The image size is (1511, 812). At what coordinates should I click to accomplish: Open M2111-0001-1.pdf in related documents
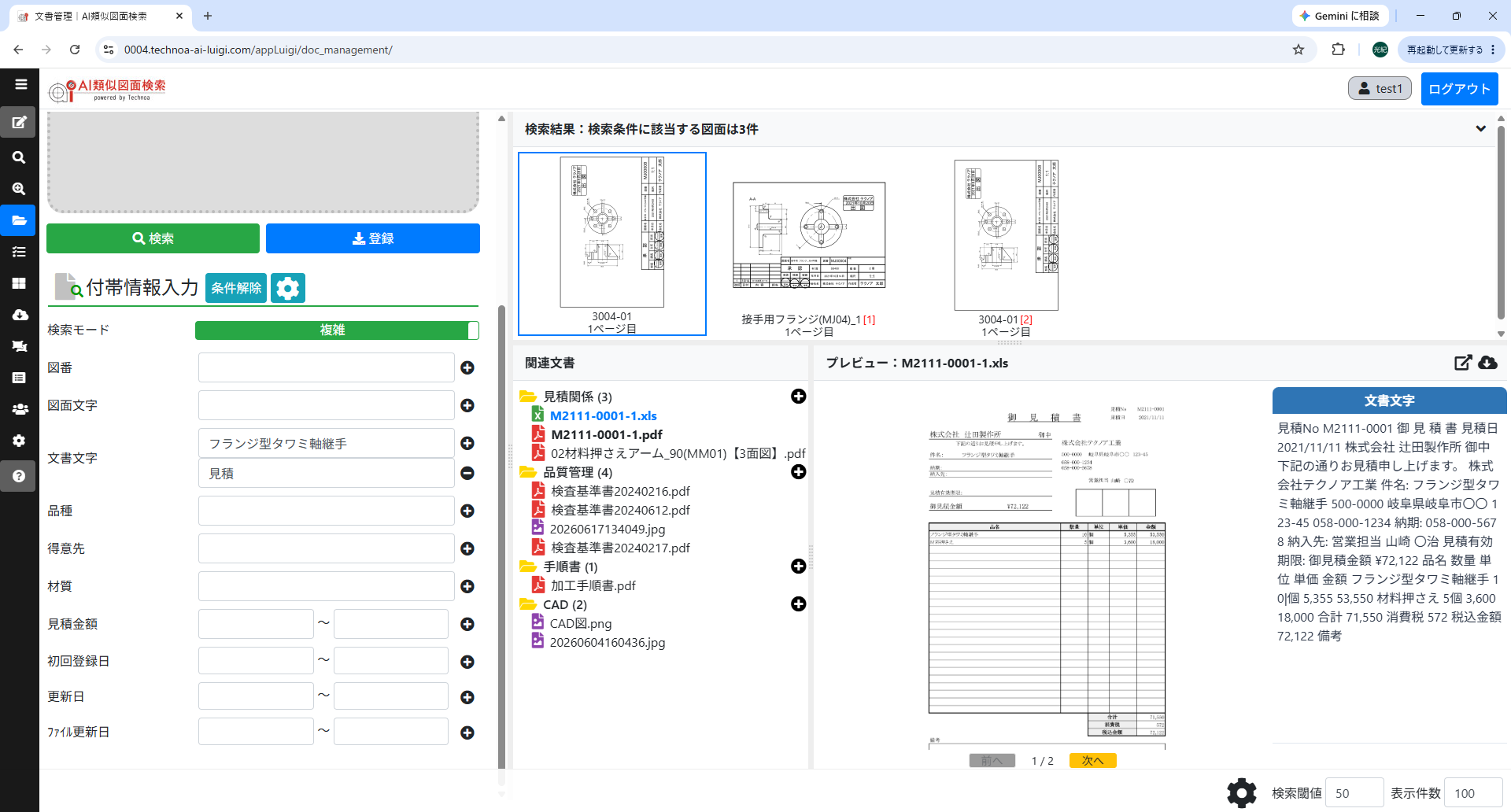click(x=606, y=434)
